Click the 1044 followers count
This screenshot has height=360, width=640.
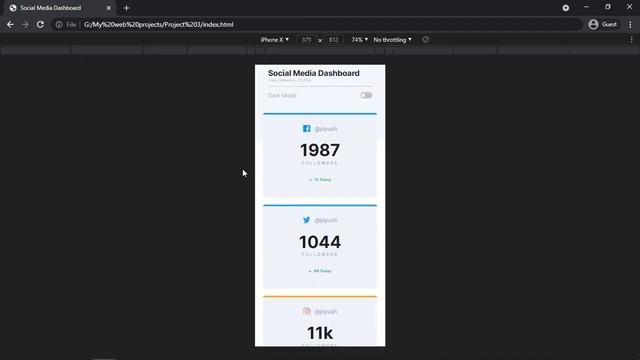click(320, 242)
